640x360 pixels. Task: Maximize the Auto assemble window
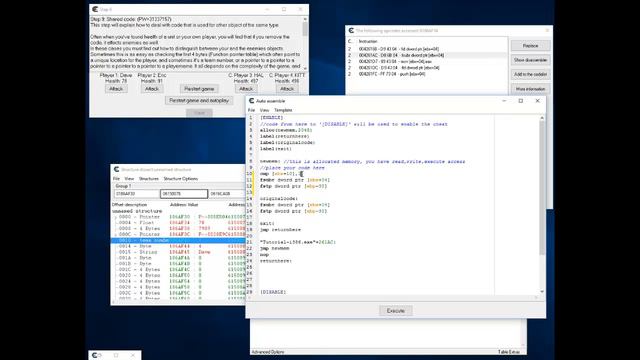520,101
